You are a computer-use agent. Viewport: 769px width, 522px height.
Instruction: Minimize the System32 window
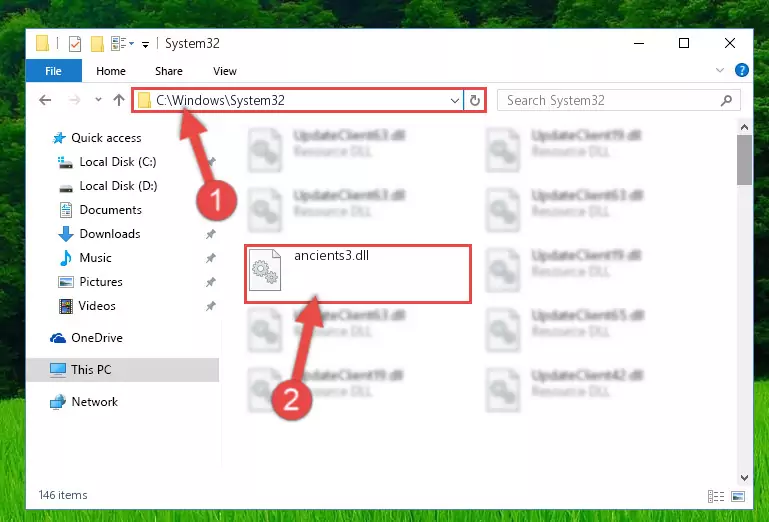639,43
